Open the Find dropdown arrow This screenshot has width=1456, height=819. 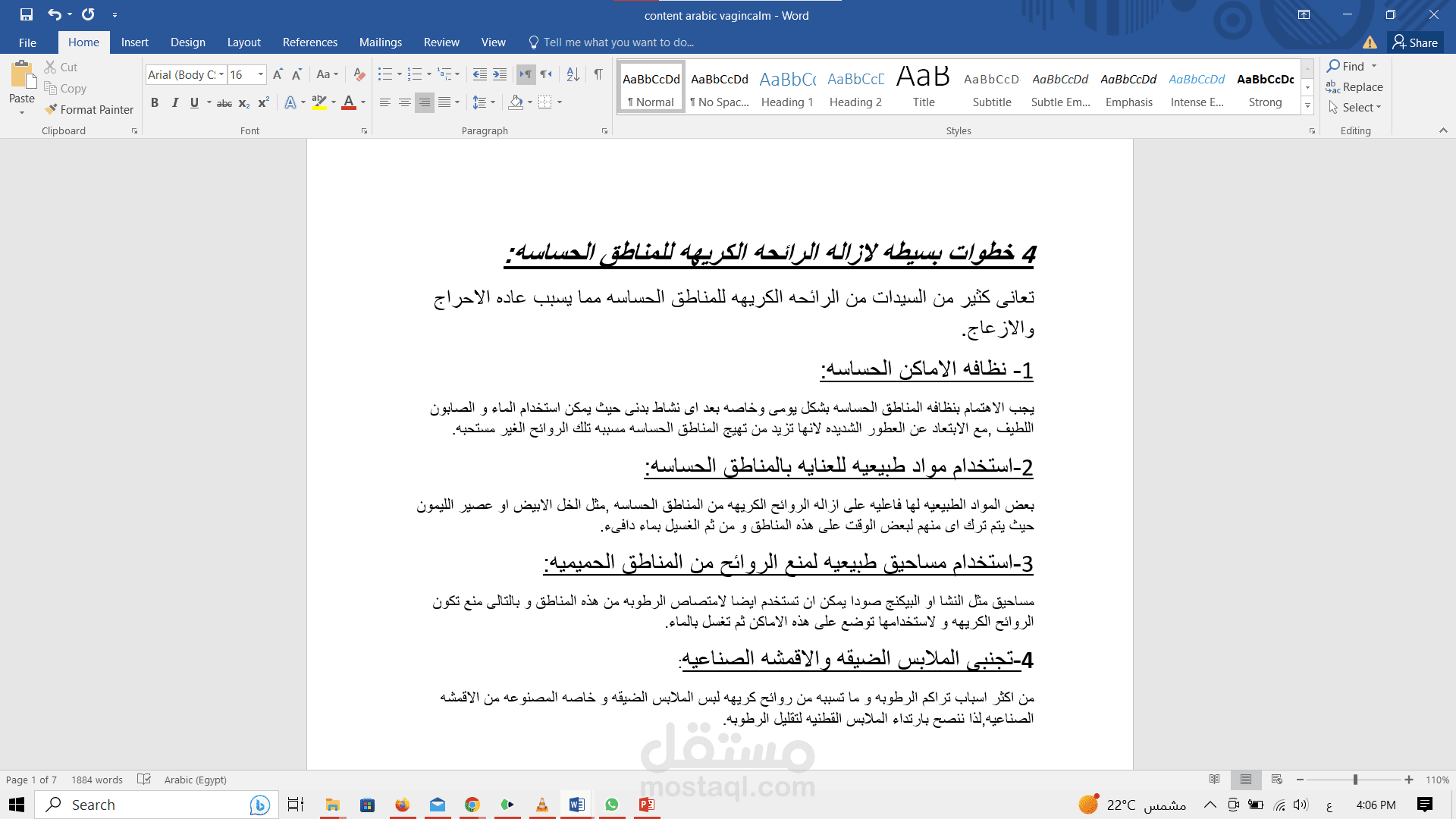point(1374,66)
